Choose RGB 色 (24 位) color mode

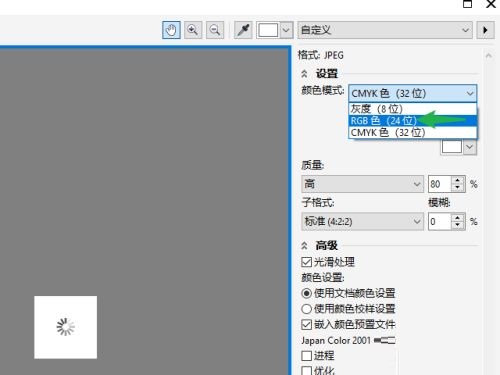[x=413, y=120]
